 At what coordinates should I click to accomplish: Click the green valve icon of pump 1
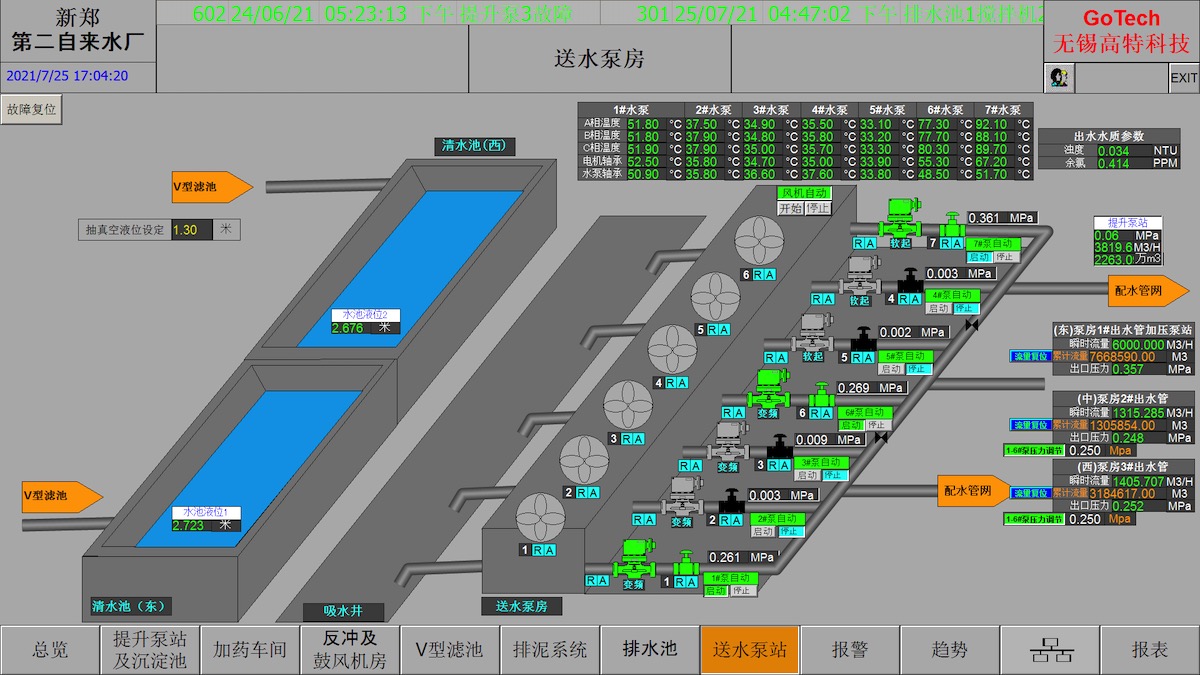coord(686,564)
